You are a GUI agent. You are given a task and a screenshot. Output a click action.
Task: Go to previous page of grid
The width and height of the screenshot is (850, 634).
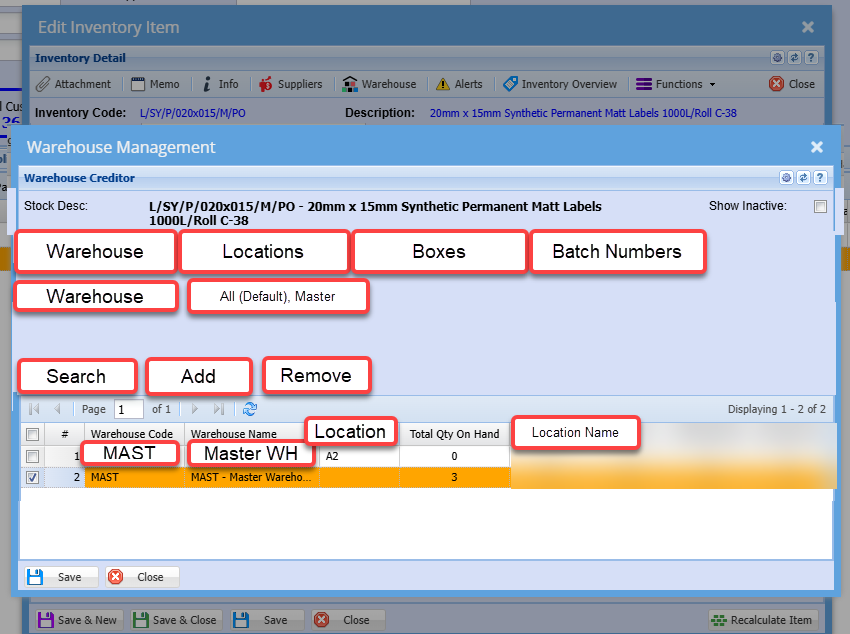pos(57,409)
